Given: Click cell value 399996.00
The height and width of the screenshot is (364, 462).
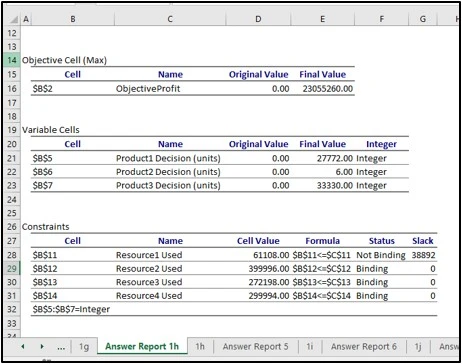Looking at the screenshot, I should click(x=269, y=269).
